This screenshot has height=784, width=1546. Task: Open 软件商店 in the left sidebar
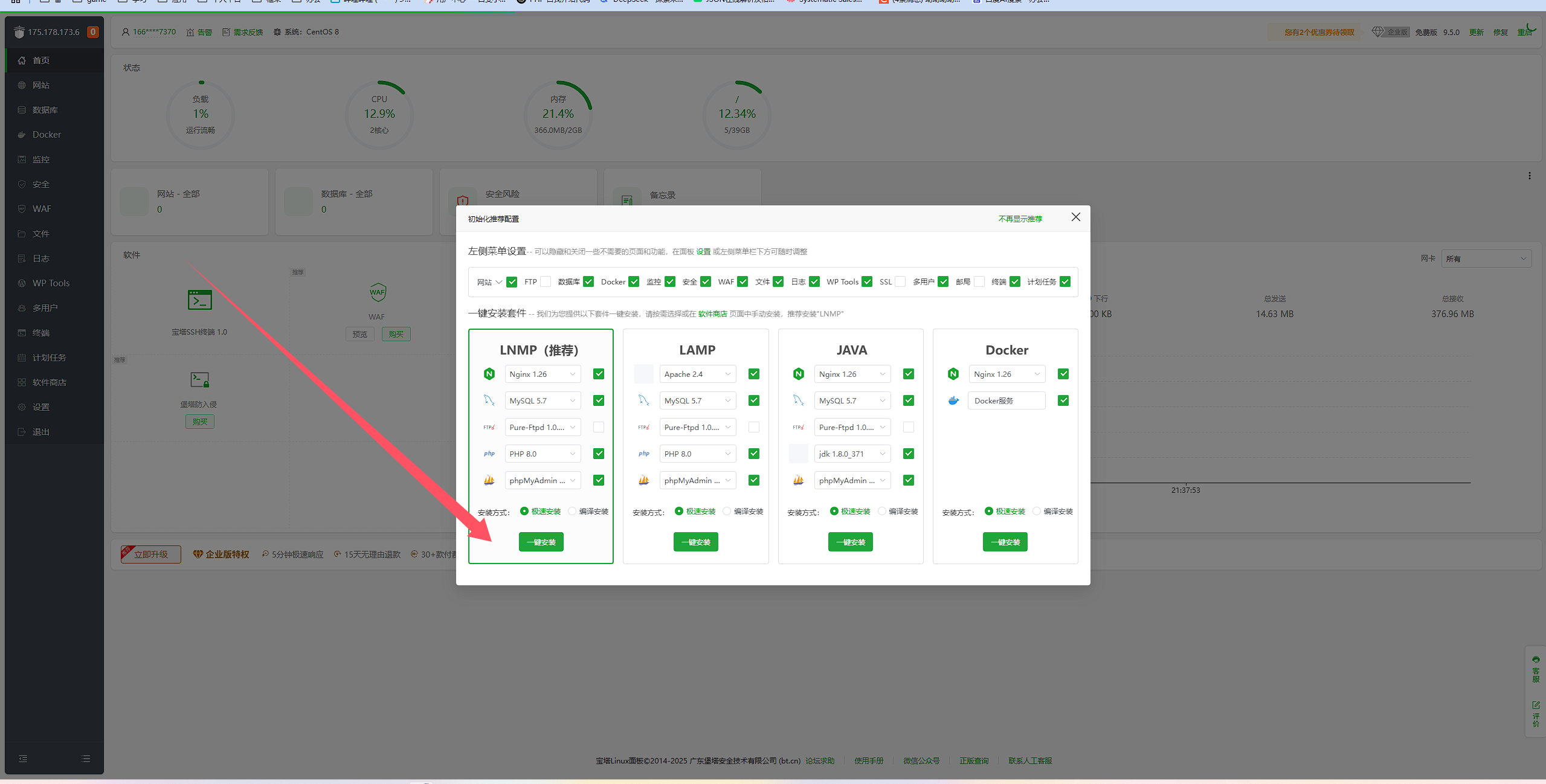pos(50,382)
